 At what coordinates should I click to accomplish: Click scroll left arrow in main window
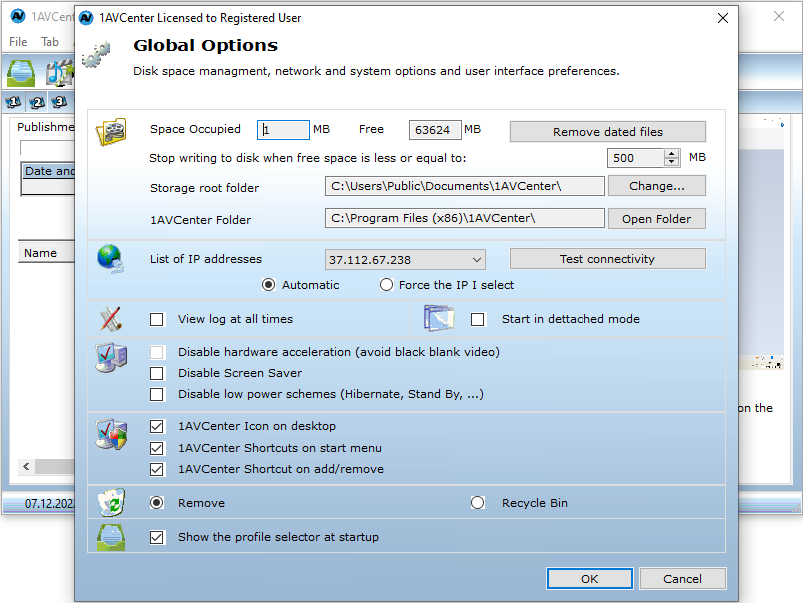26,466
